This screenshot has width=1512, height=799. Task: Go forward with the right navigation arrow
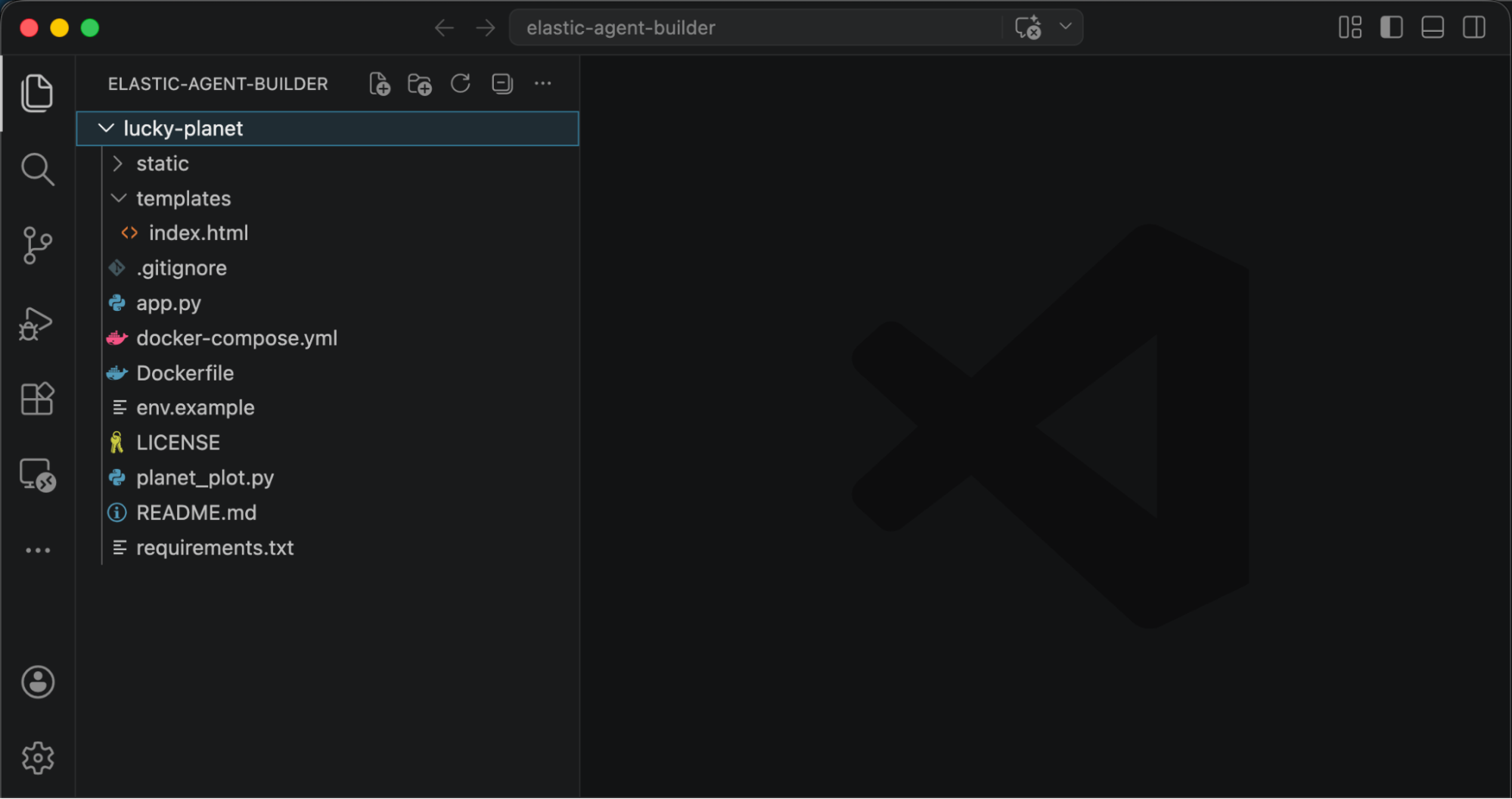pyautogui.click(x=486, y=28)
